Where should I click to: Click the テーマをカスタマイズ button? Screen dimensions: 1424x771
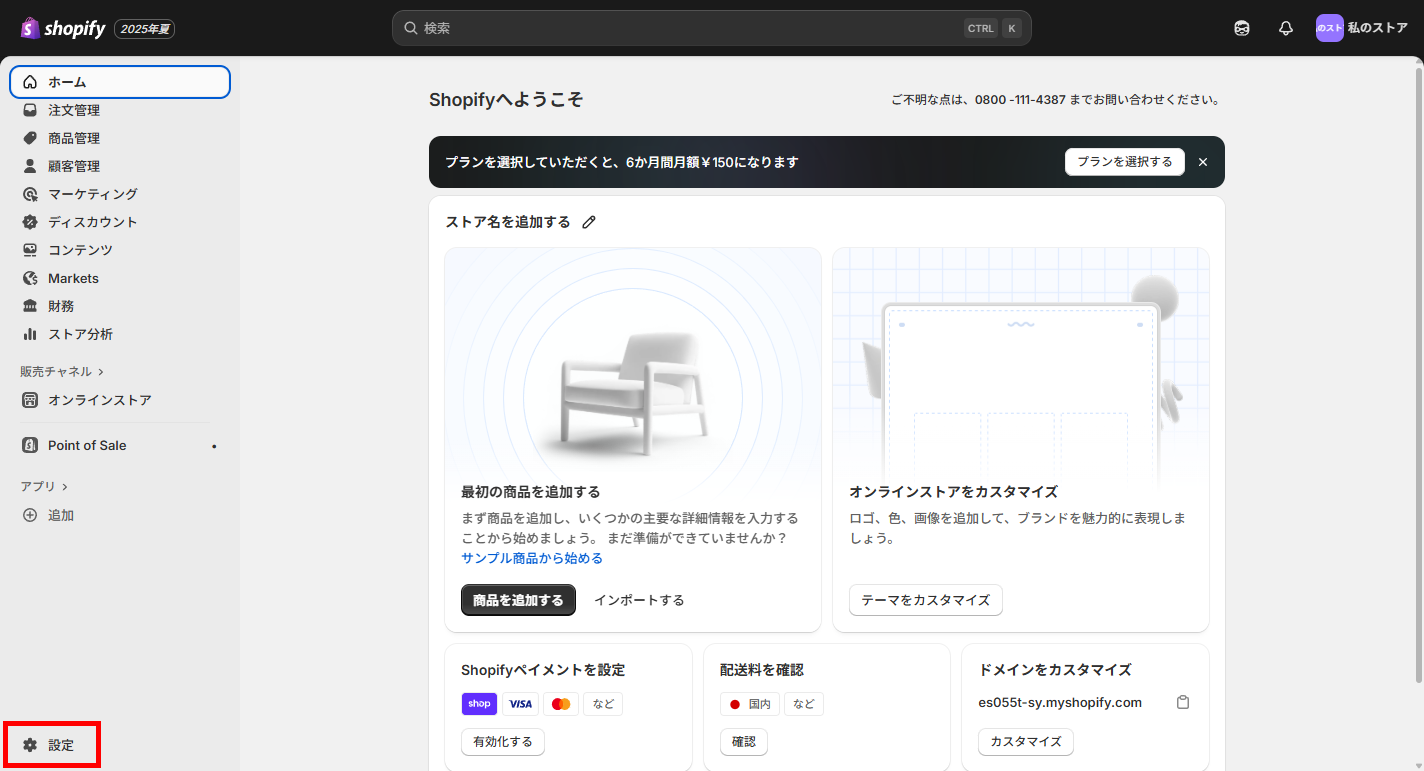click(925, 600)
